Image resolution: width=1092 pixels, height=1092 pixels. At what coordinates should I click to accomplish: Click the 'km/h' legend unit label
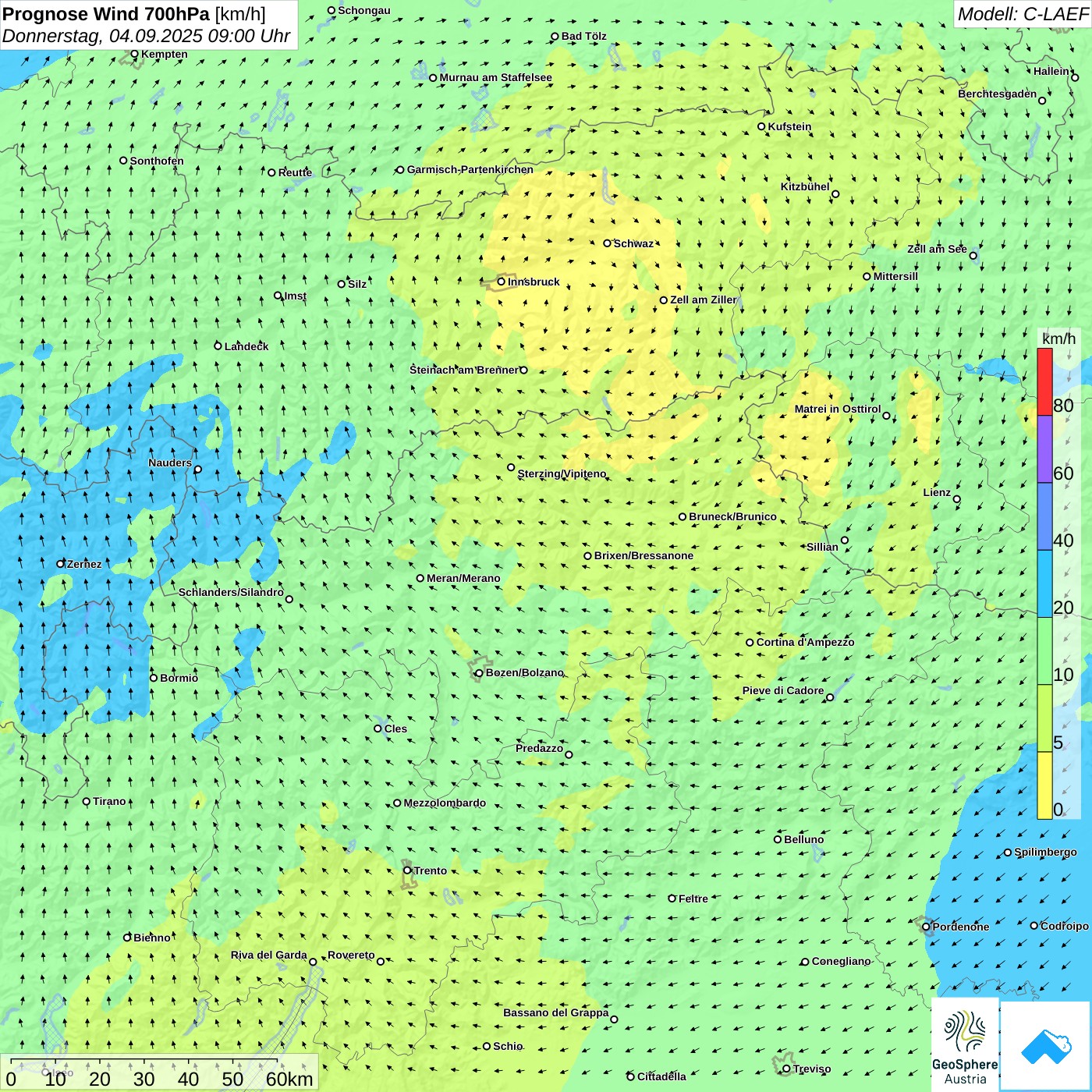point(1058,339)
